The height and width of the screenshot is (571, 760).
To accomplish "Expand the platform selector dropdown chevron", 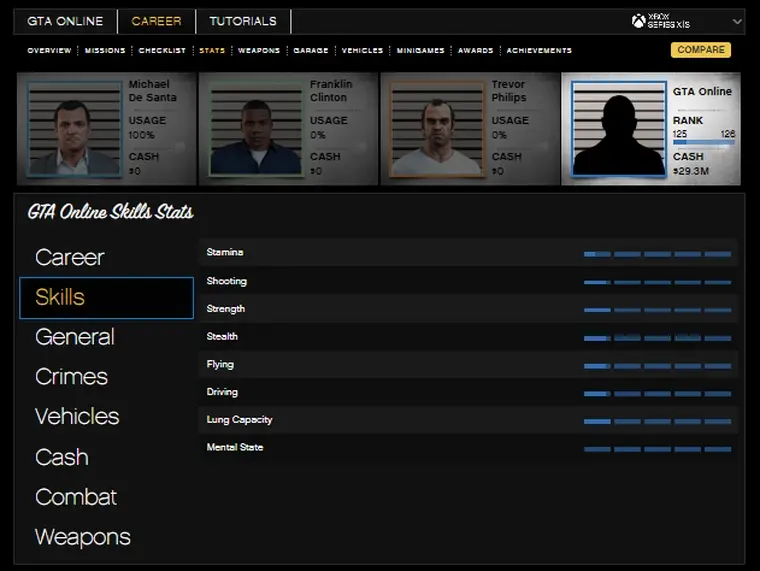I will click(737, 21).
